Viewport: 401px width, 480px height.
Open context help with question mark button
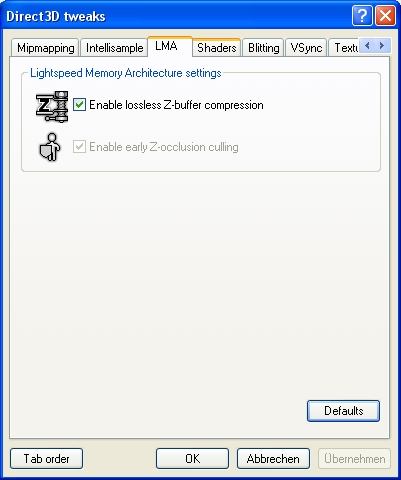click(x=362, y=16)
